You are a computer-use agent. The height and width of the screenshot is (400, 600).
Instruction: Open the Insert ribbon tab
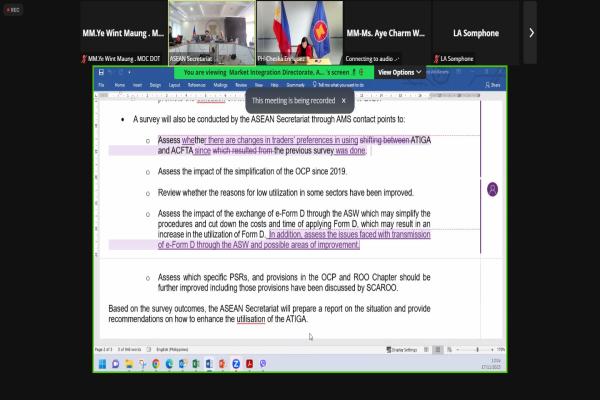(x=137, y=85)
